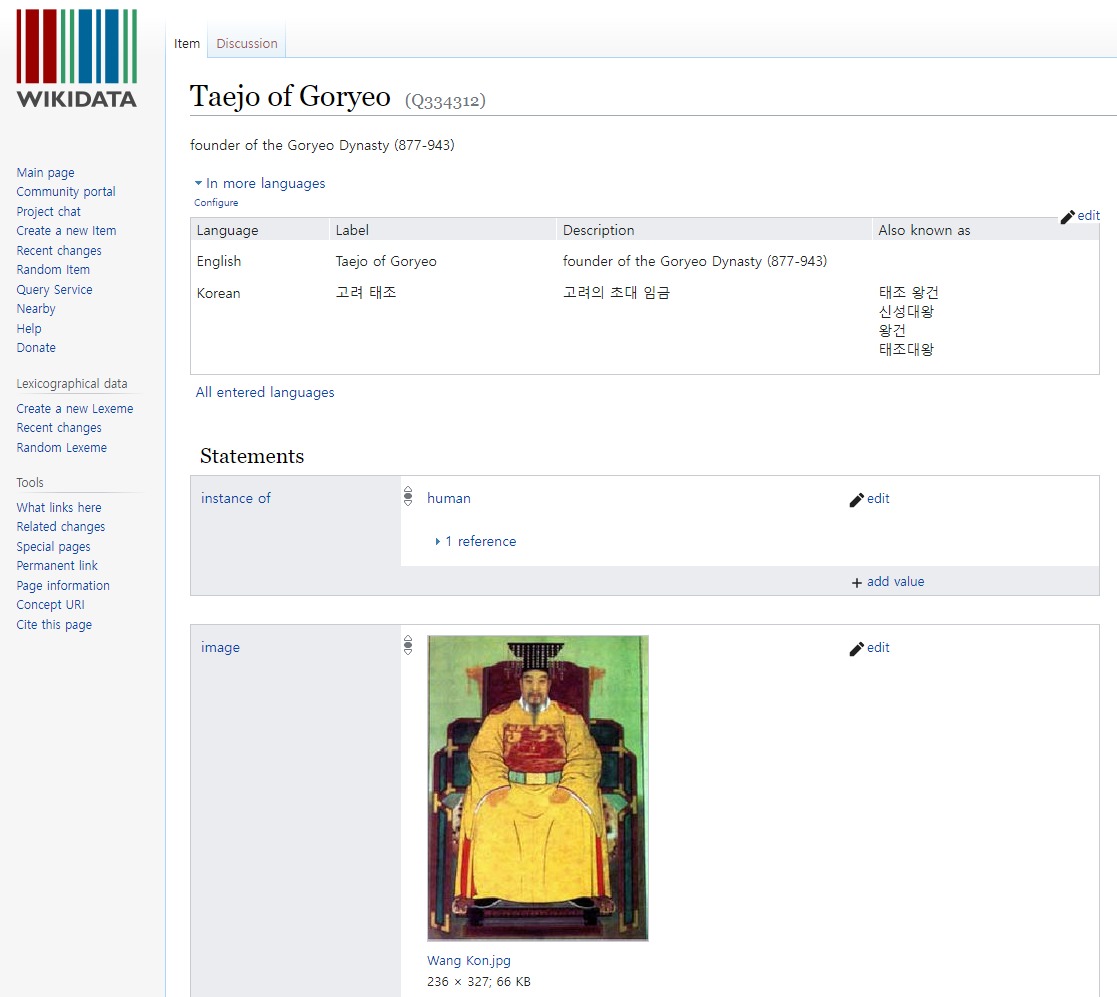This screenshot has width=1117, height=997.
Task: Open Nearby link
Action: tap(36, 309)
